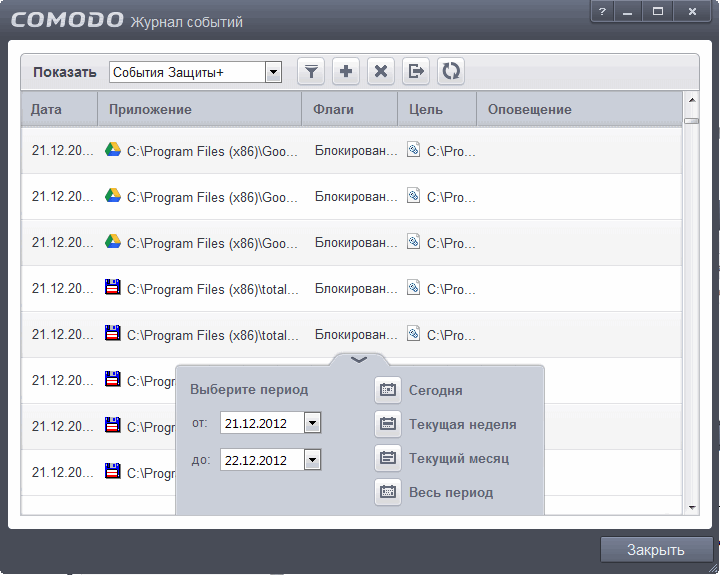Click the Google Drive icon in the third row
Image resolution: width=720 pixels, height=575 pixels.
pos(112,242)
